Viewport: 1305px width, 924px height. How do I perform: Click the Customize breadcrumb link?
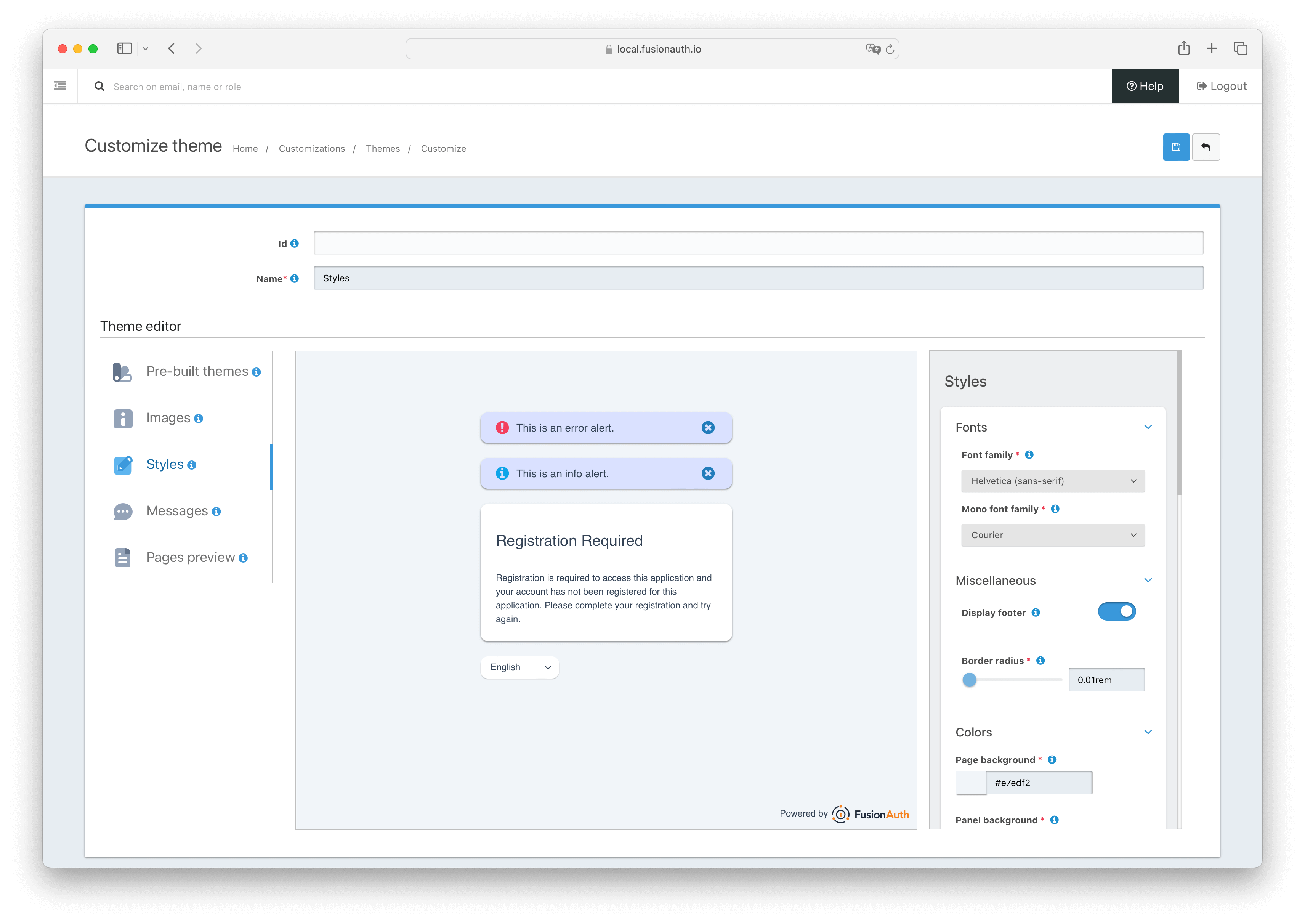click(x=443, y=149)
